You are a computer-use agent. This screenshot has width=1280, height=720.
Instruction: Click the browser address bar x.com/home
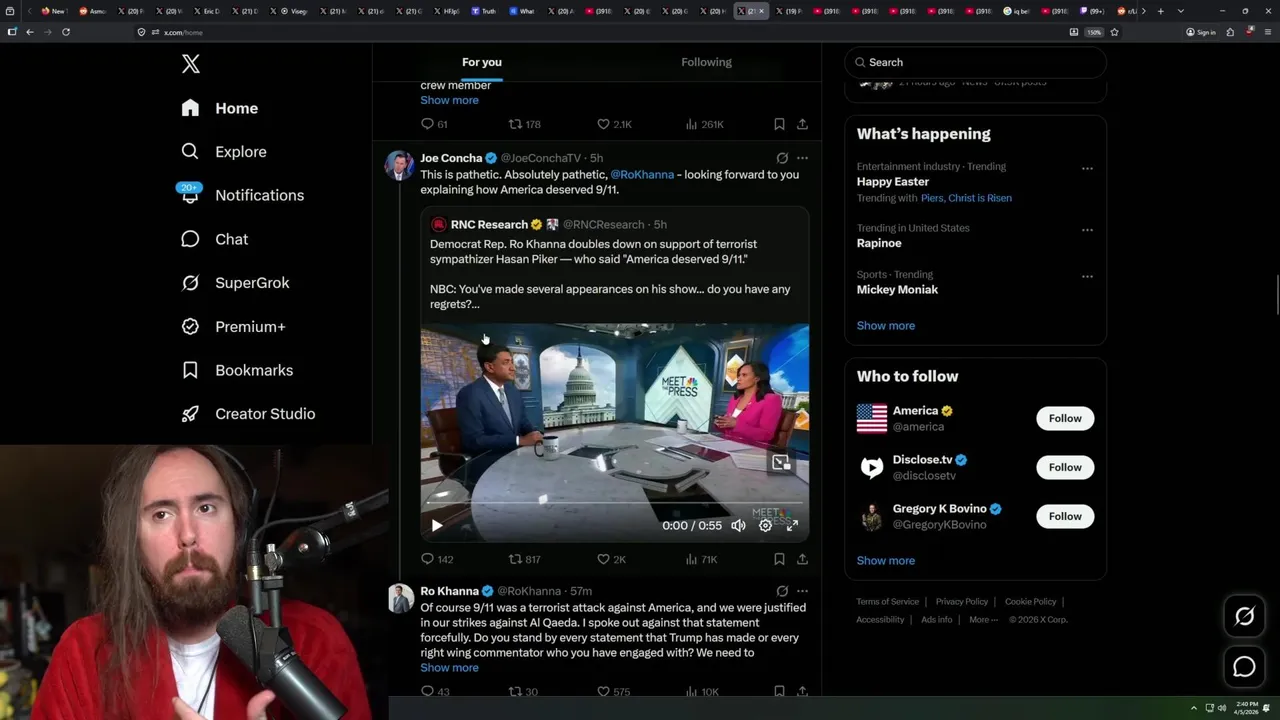click(x=600, y=32)
